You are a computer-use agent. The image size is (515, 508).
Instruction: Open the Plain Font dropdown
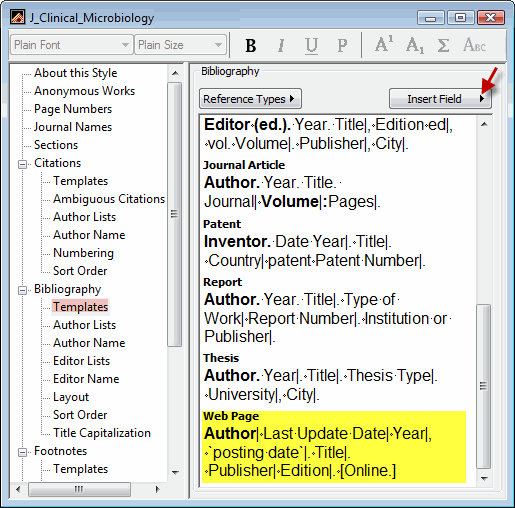[x=72, y=45]
